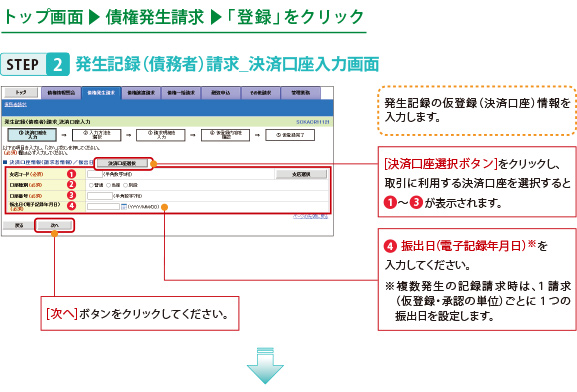Click step two 入力方法を選択 box
Image resolution: width=577 pixels, height=392 pixels.
pos(97,135)
